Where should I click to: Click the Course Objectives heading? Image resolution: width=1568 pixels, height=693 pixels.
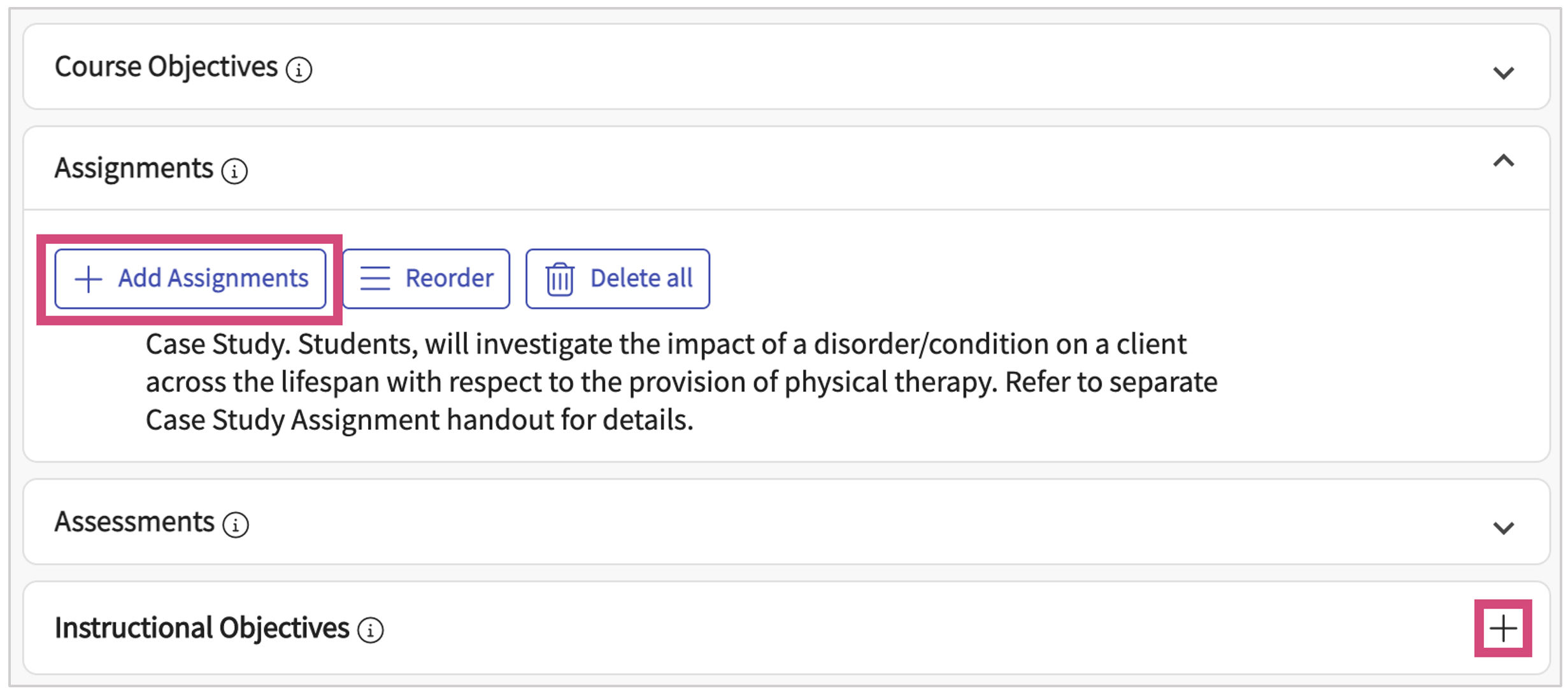coord(166,67)
